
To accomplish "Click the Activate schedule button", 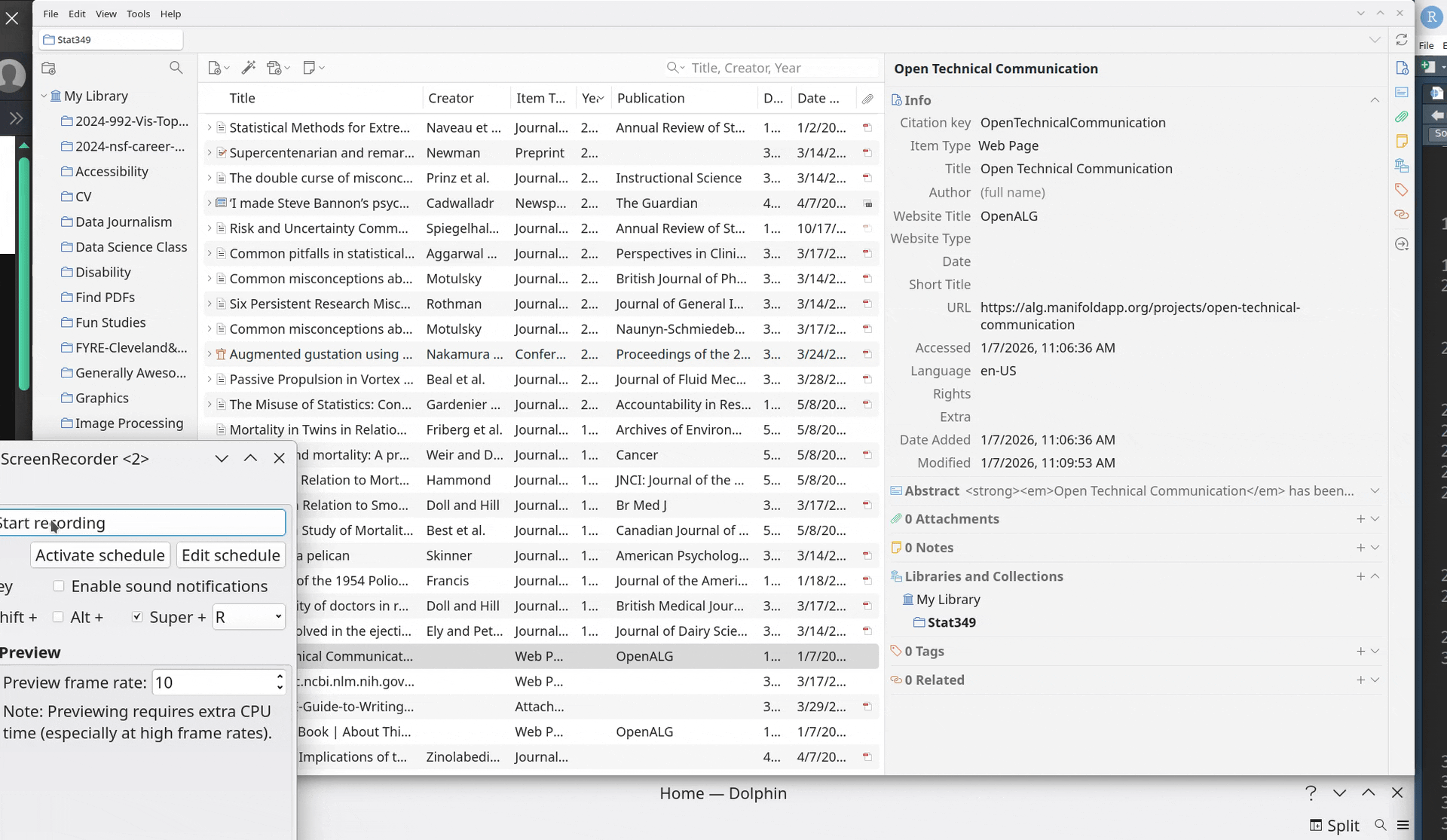I will (x=100, y=555).
